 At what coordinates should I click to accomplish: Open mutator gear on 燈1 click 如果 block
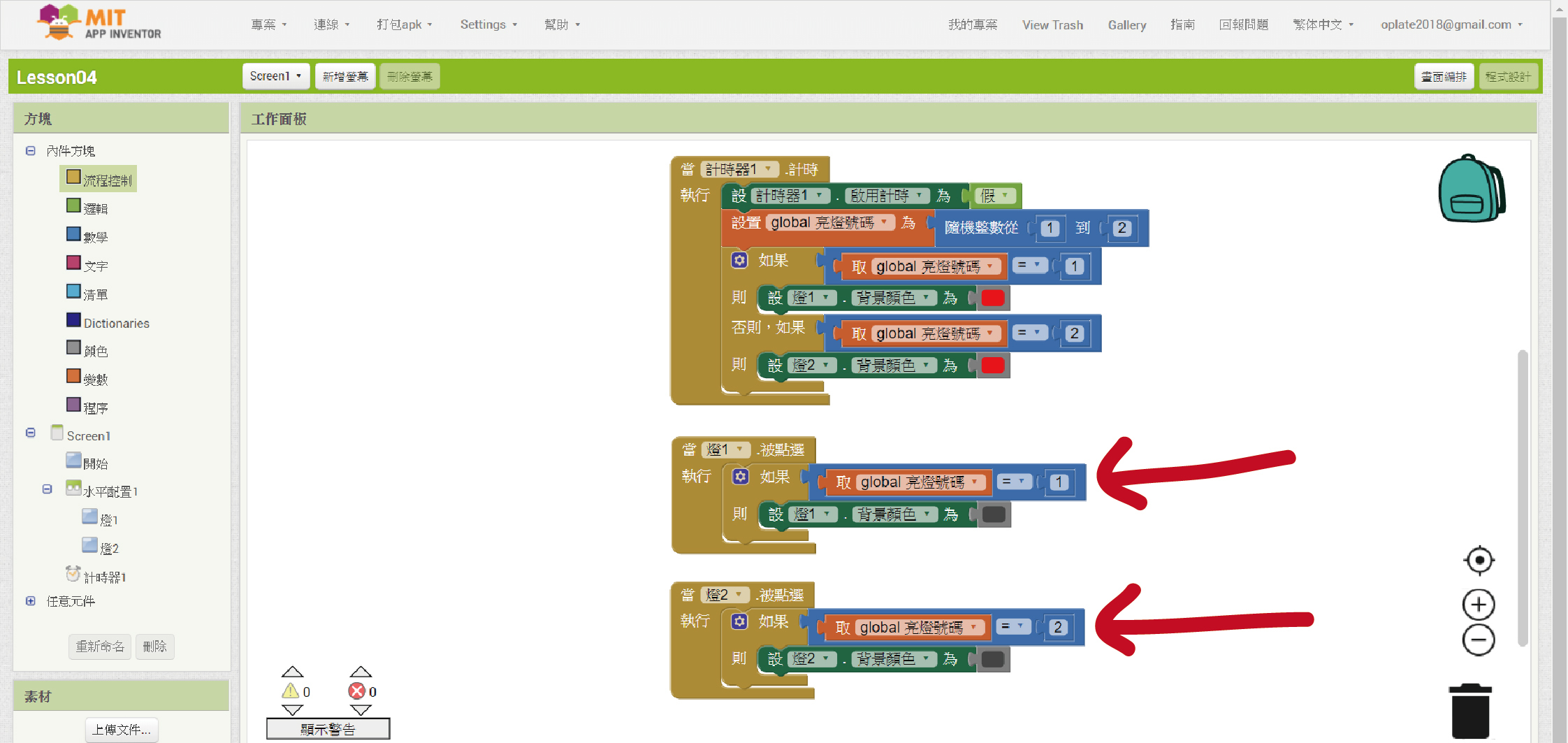(741, 477)
